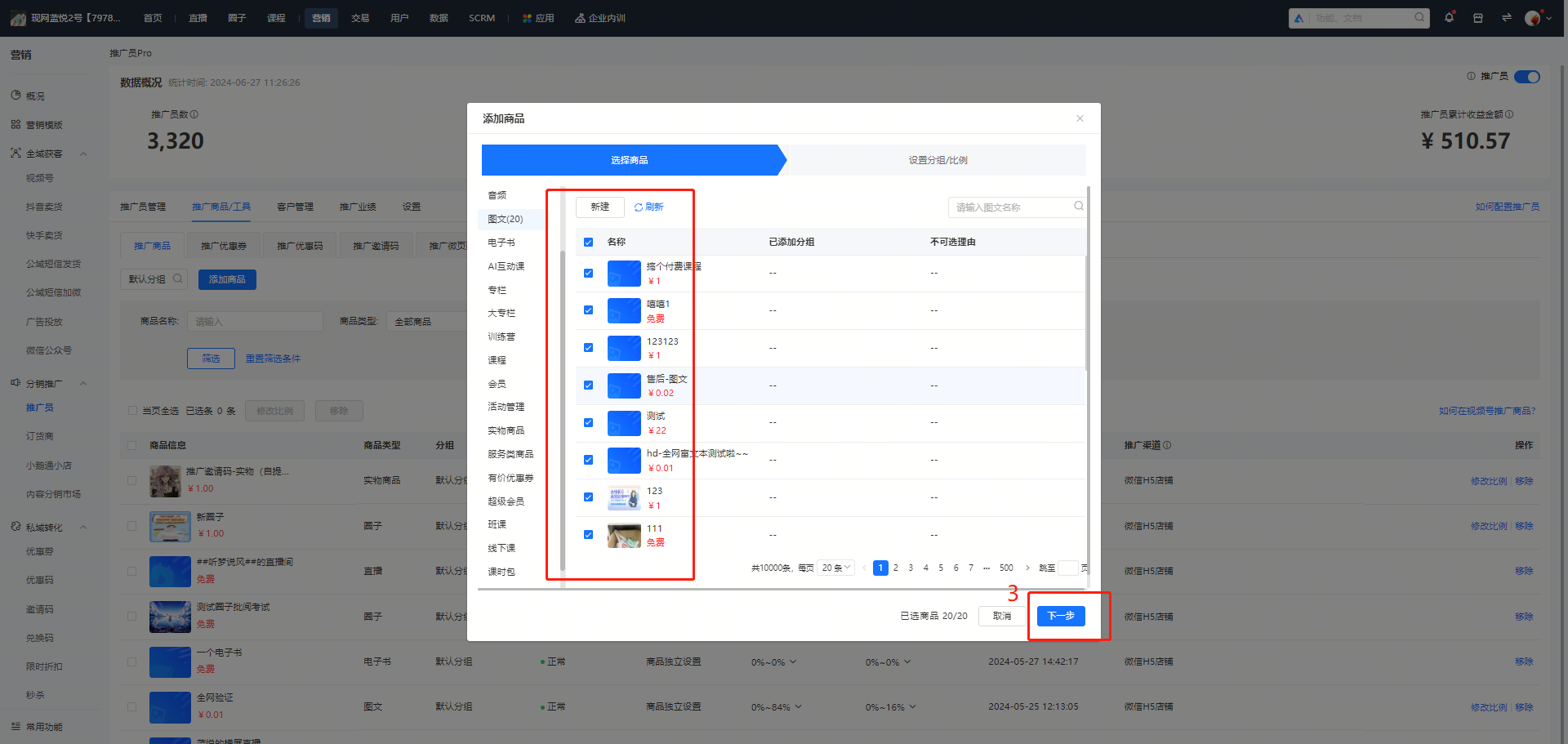Uncheck the 111 免费 row checkbox
The image size is (1568, 744).
588,535
